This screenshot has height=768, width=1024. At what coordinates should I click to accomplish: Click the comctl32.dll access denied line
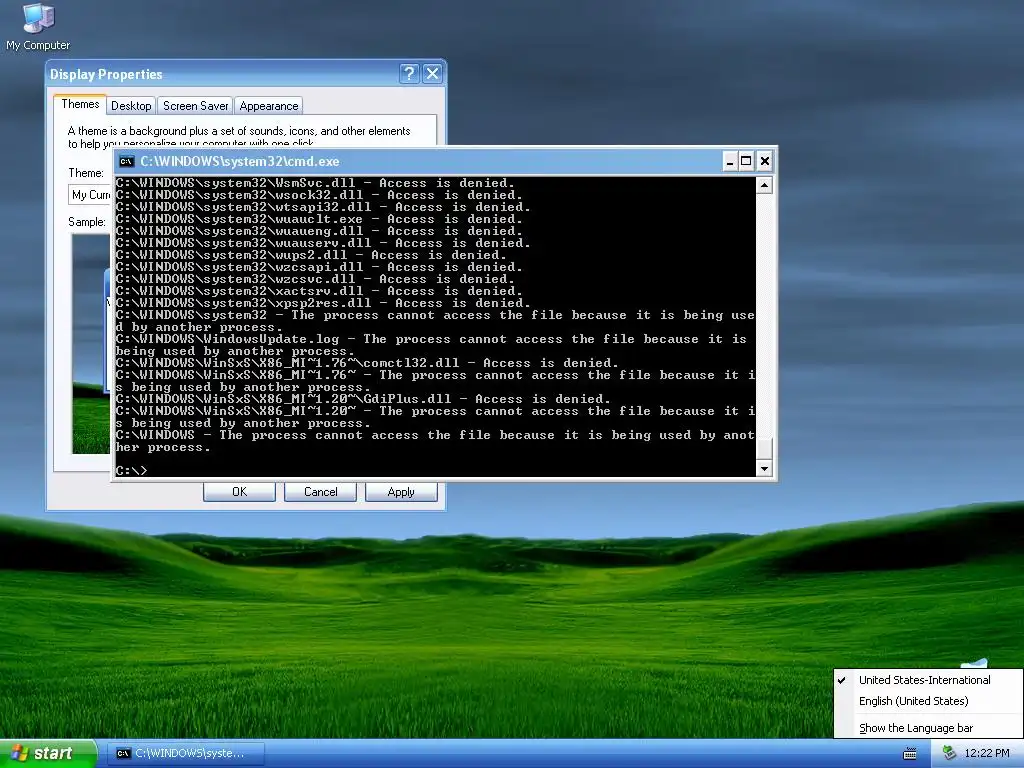pos(367,363)
